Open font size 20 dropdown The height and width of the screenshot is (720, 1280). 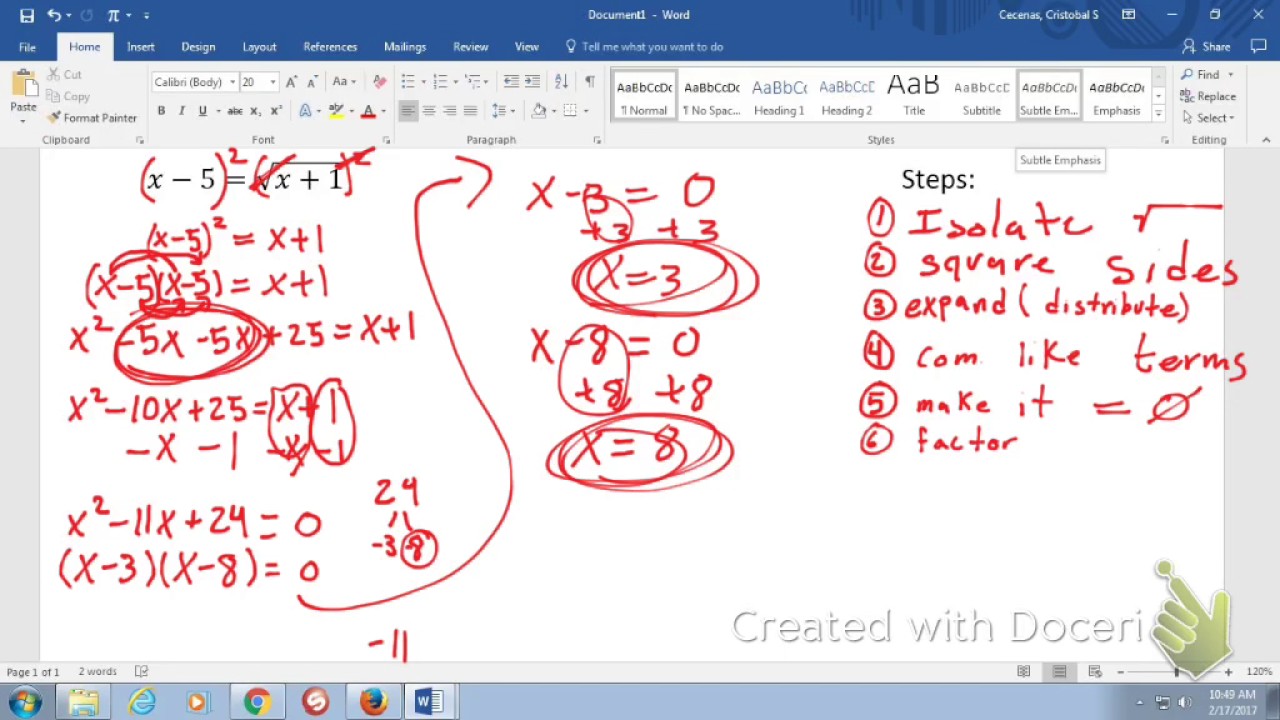tap(273, 82)
